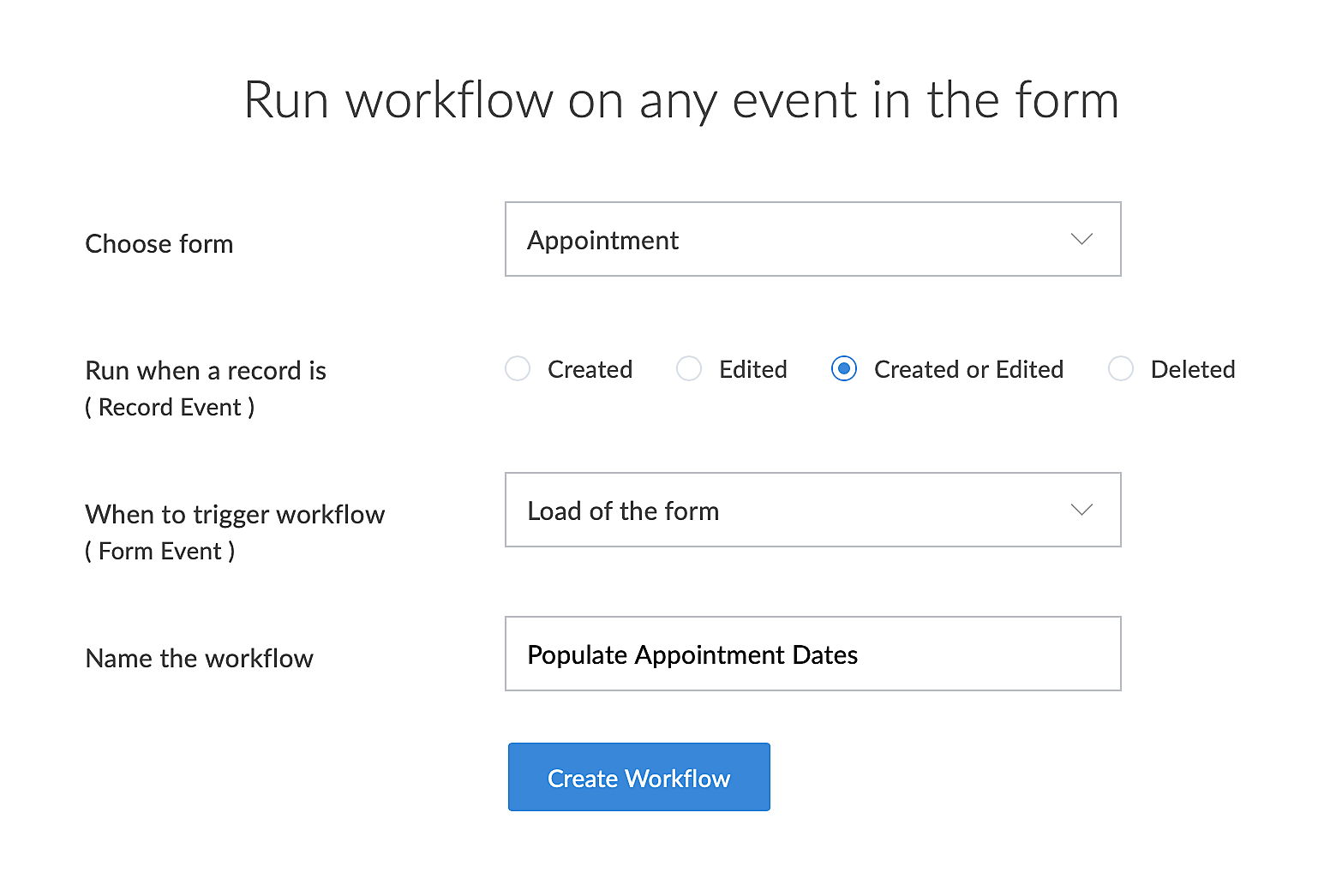Click the "Deleted" option label text
Image resolution: width=1330 pixels, height=896 pixels.
coord(1192,370)
